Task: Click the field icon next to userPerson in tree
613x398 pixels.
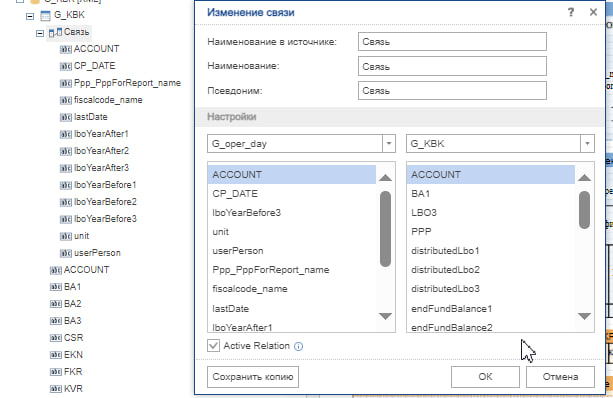Action: click(x=65, y=253)
